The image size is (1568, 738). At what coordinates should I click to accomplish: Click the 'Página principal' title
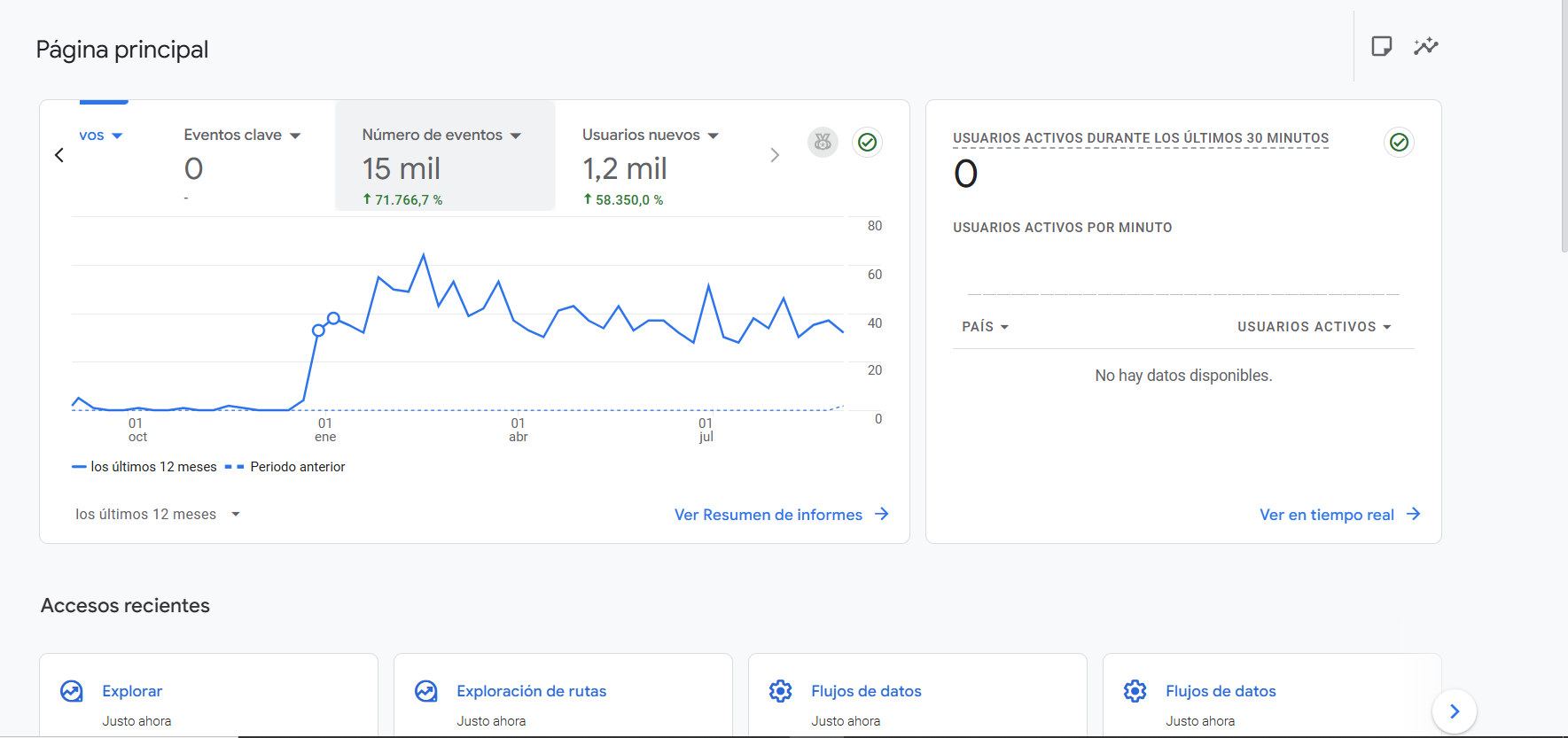(122, 50)
